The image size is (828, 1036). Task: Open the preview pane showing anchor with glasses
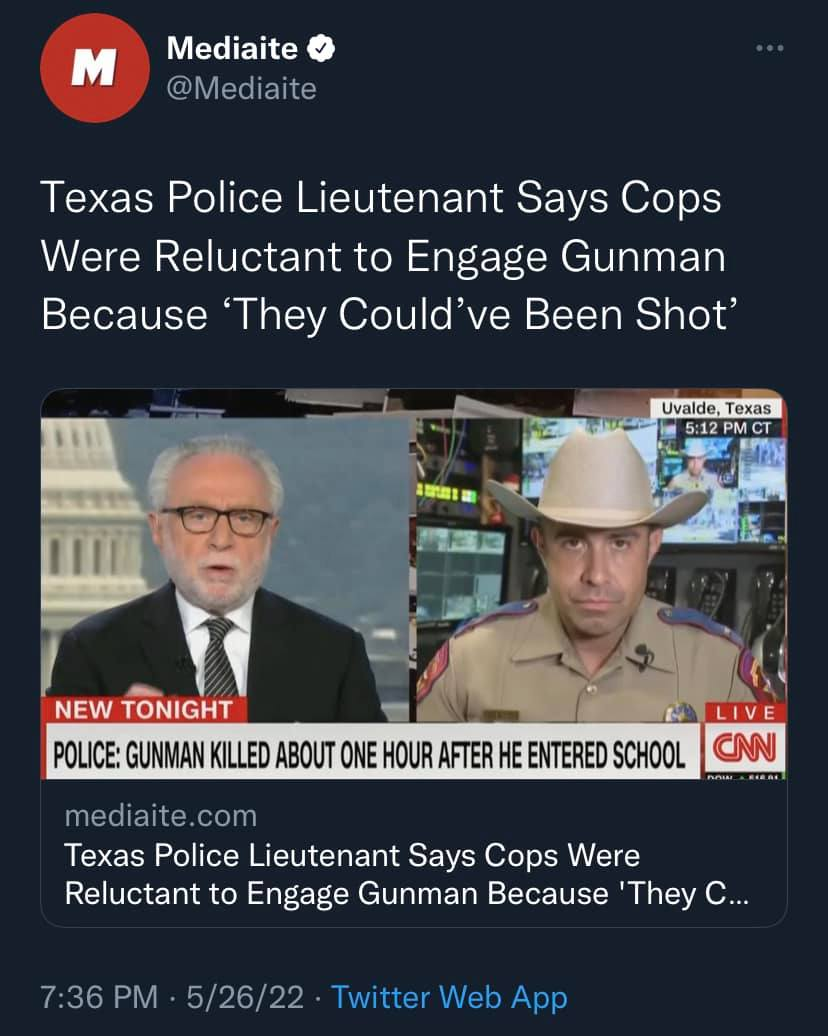(225, 570)
